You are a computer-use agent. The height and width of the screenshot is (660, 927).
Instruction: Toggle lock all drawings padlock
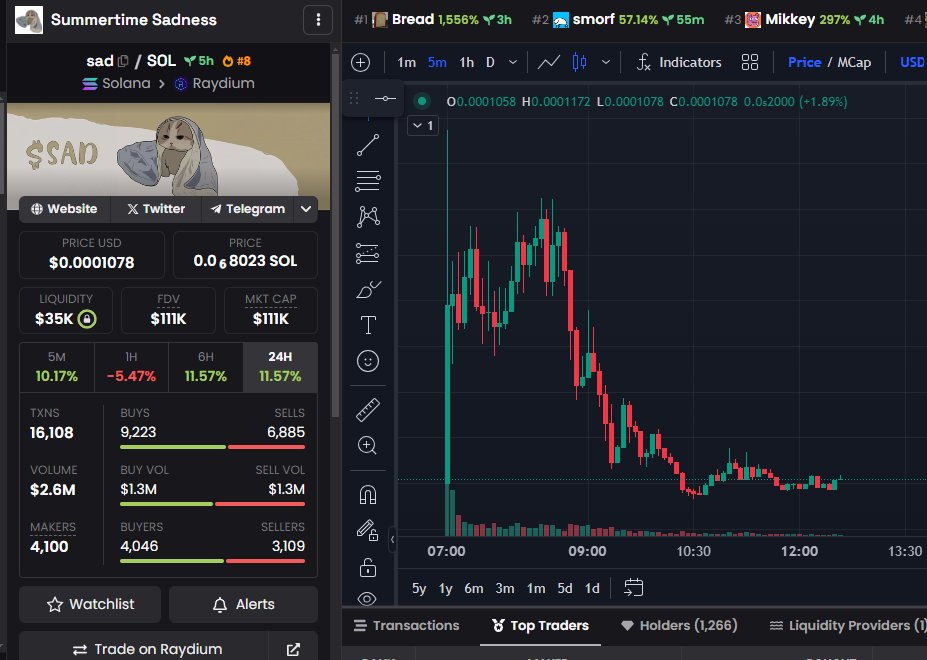368,567
